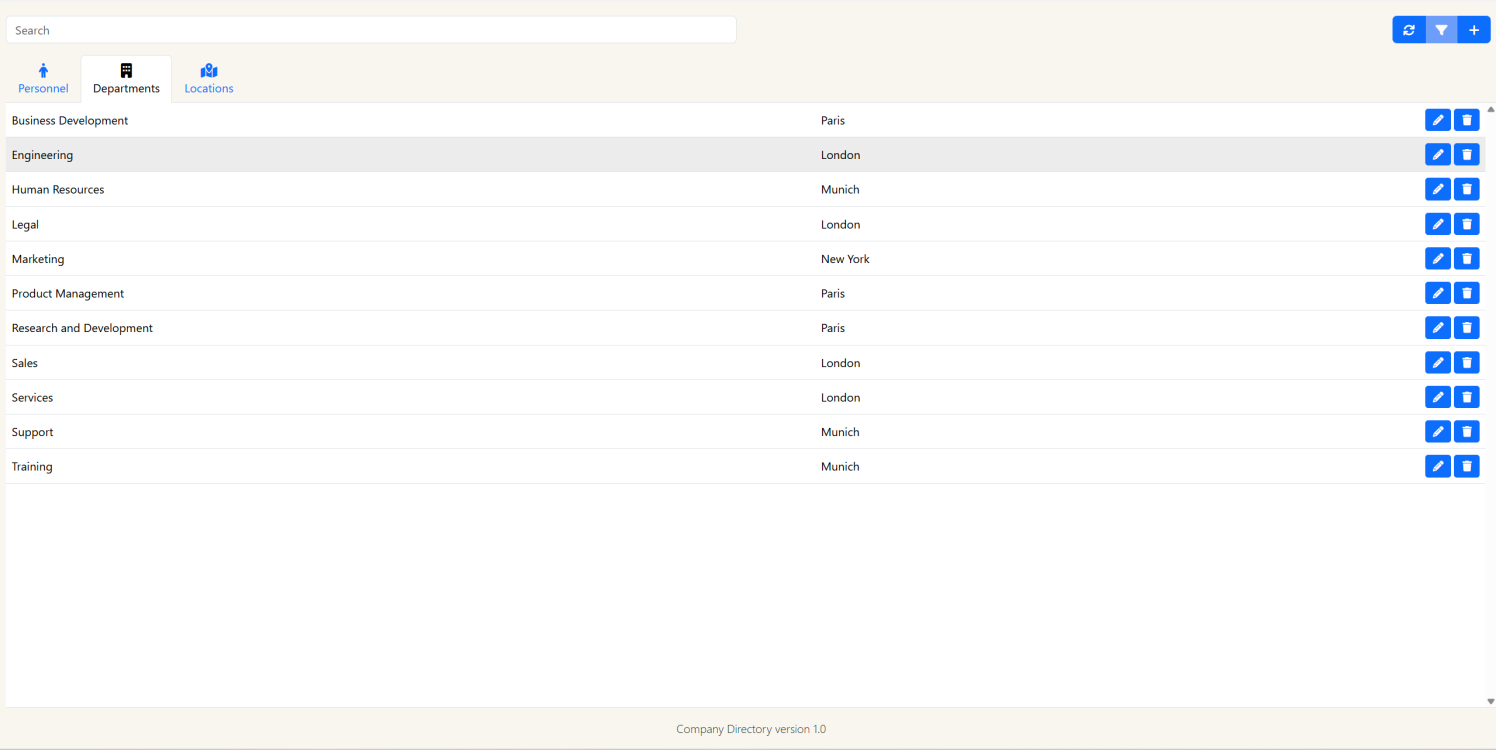1496x750 pixels.
Task: Click pencil icon for Human Resources
Action: pos(1437,189)
